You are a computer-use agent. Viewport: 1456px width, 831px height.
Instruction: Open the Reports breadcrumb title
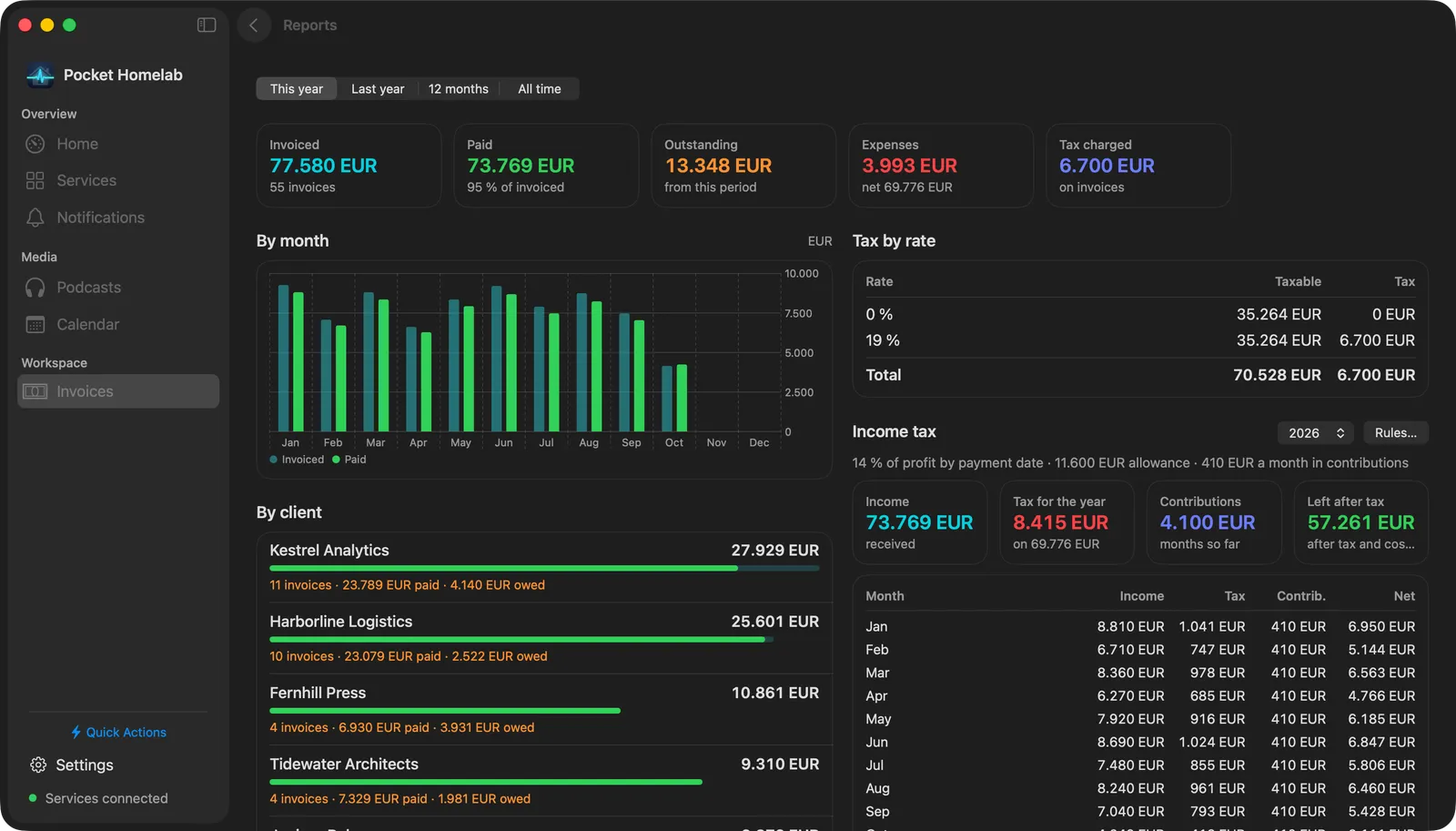coord(309,25)
